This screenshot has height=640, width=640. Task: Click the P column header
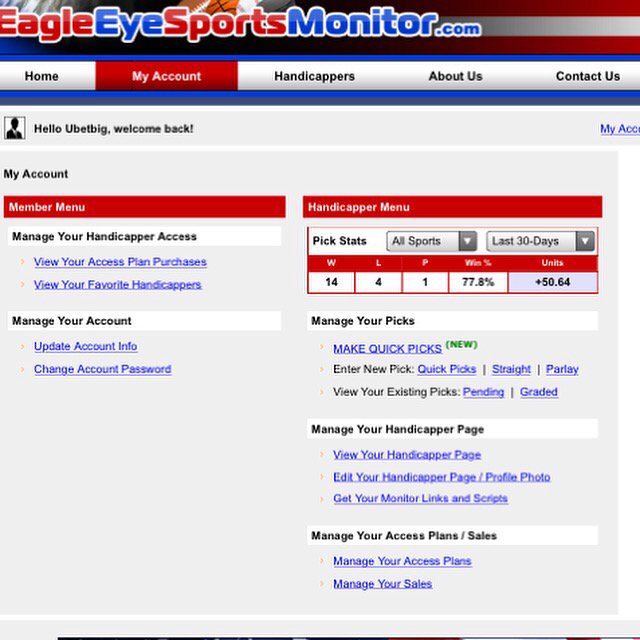click(425, 263)
